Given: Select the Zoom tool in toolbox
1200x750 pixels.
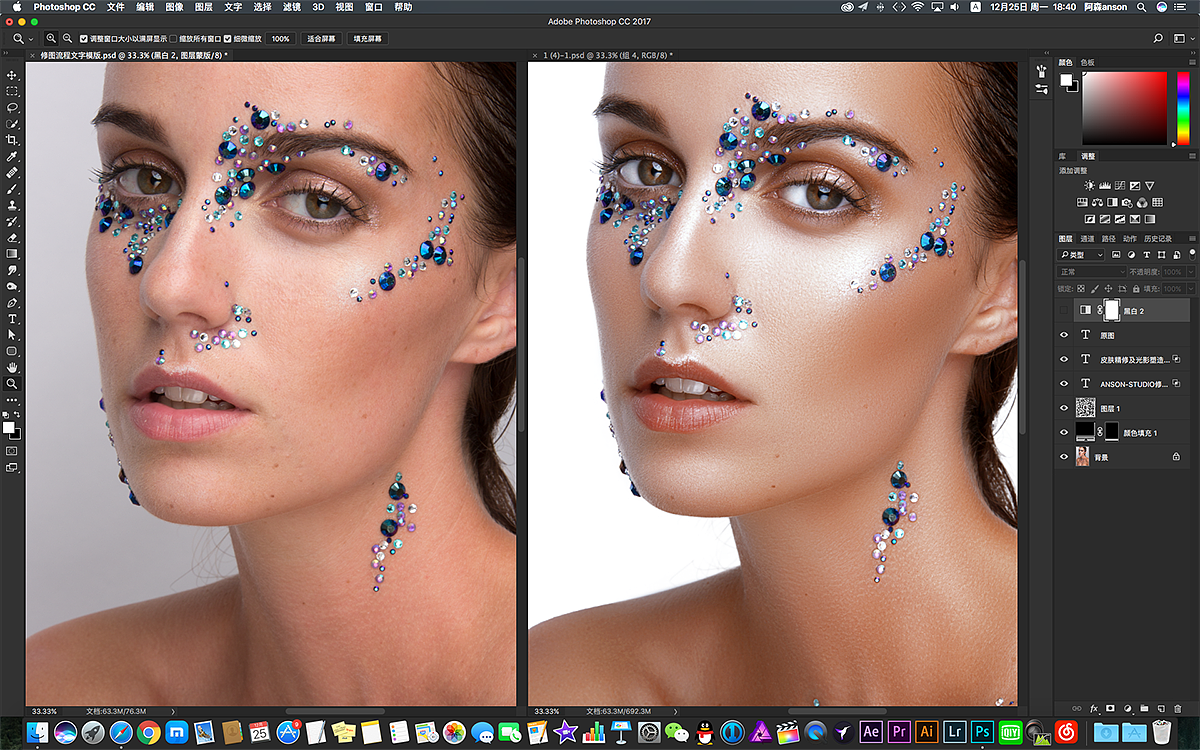Looking at the screenshot, I should click(12, 384).
